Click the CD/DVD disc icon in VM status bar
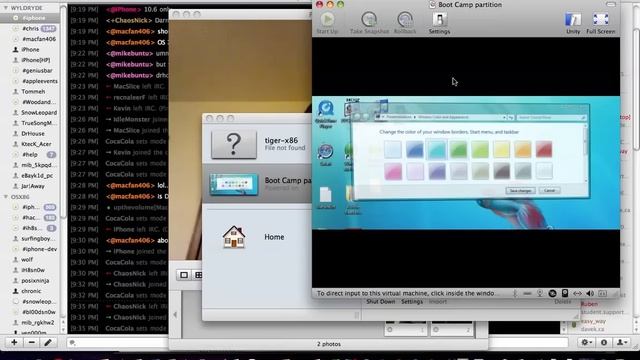The image size is (640, 360). [552, 293]
